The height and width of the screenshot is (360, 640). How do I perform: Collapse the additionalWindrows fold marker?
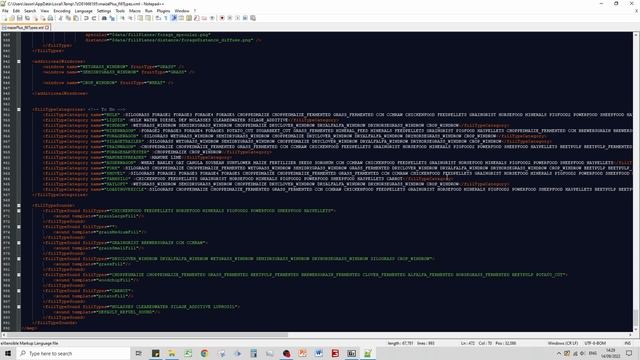(19, 61)
